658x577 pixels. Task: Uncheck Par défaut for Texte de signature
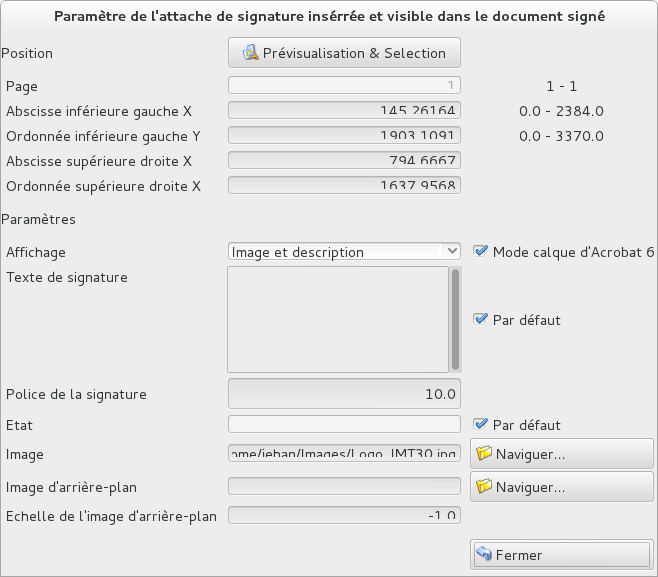point(481,320)
